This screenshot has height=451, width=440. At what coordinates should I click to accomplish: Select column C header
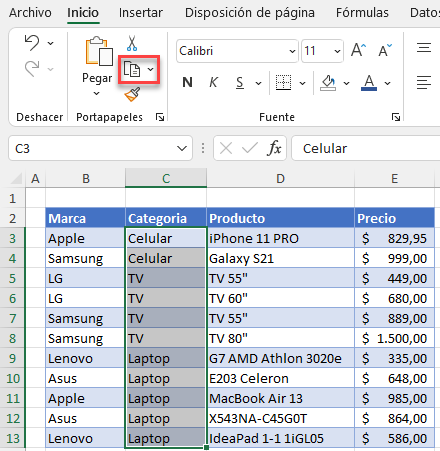coord(166,179)
